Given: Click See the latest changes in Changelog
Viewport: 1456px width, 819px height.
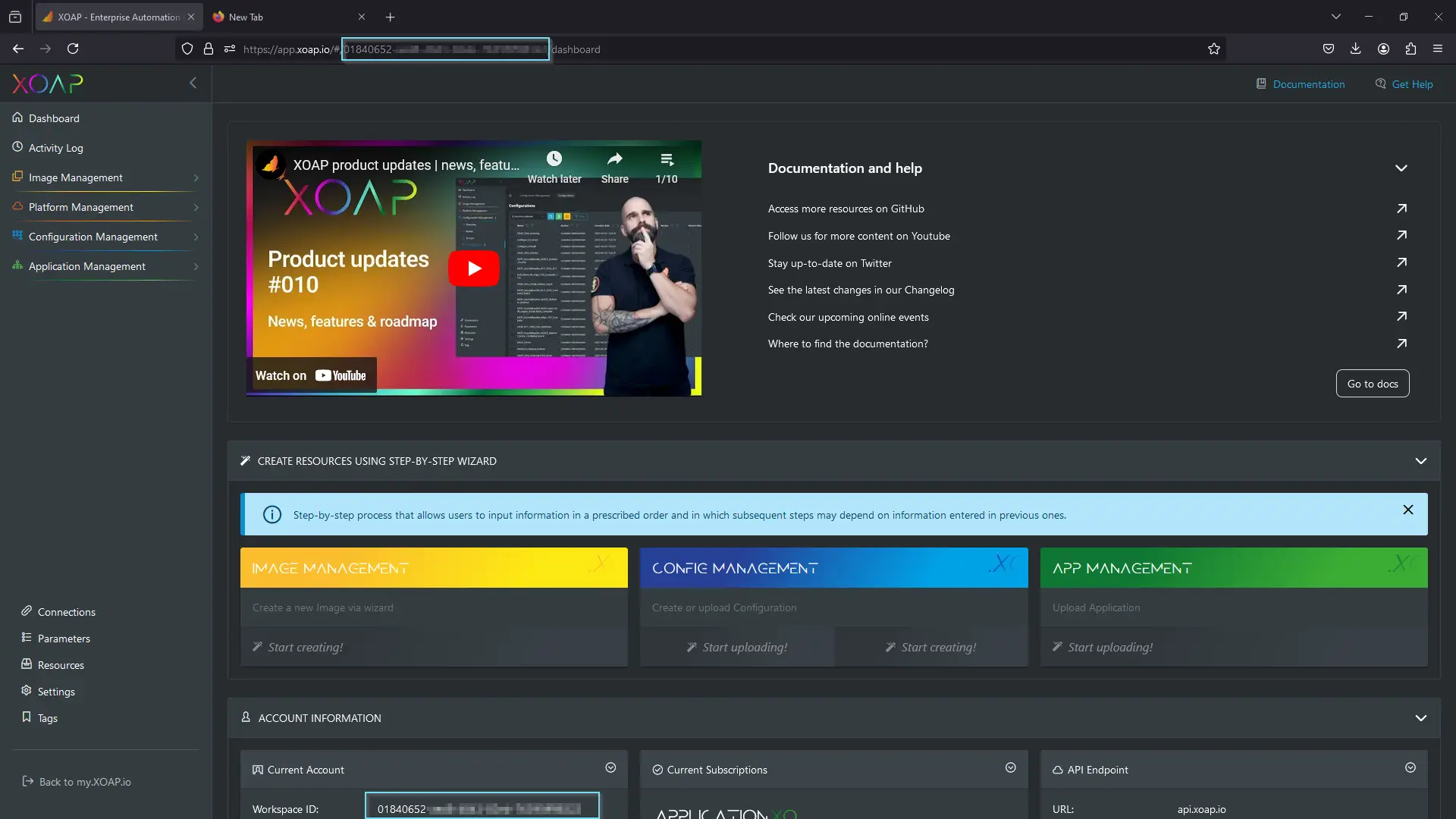Looking at the screenshot, I should tap(861, 290).
